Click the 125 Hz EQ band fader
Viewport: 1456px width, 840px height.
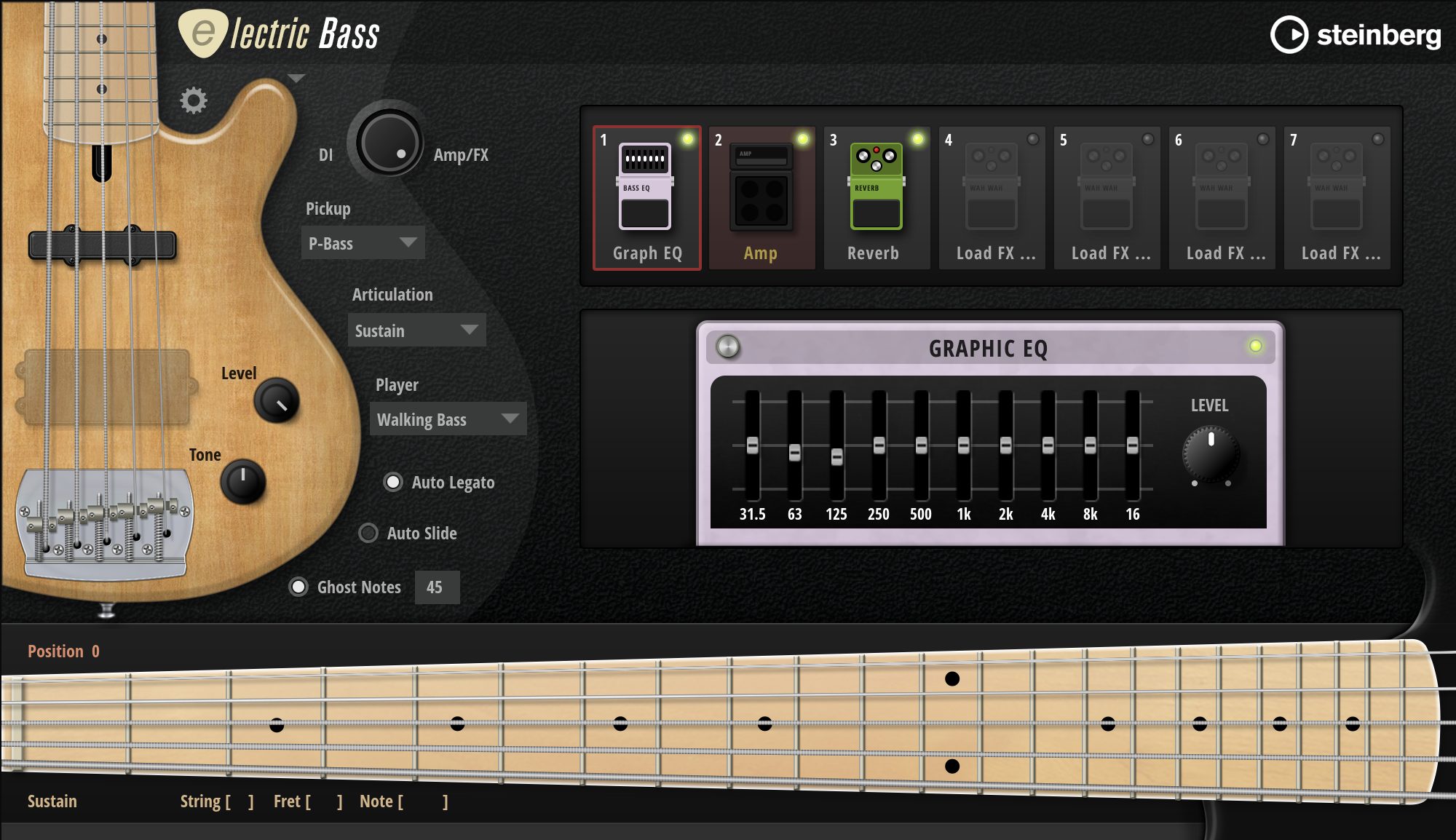click(836, 456)
